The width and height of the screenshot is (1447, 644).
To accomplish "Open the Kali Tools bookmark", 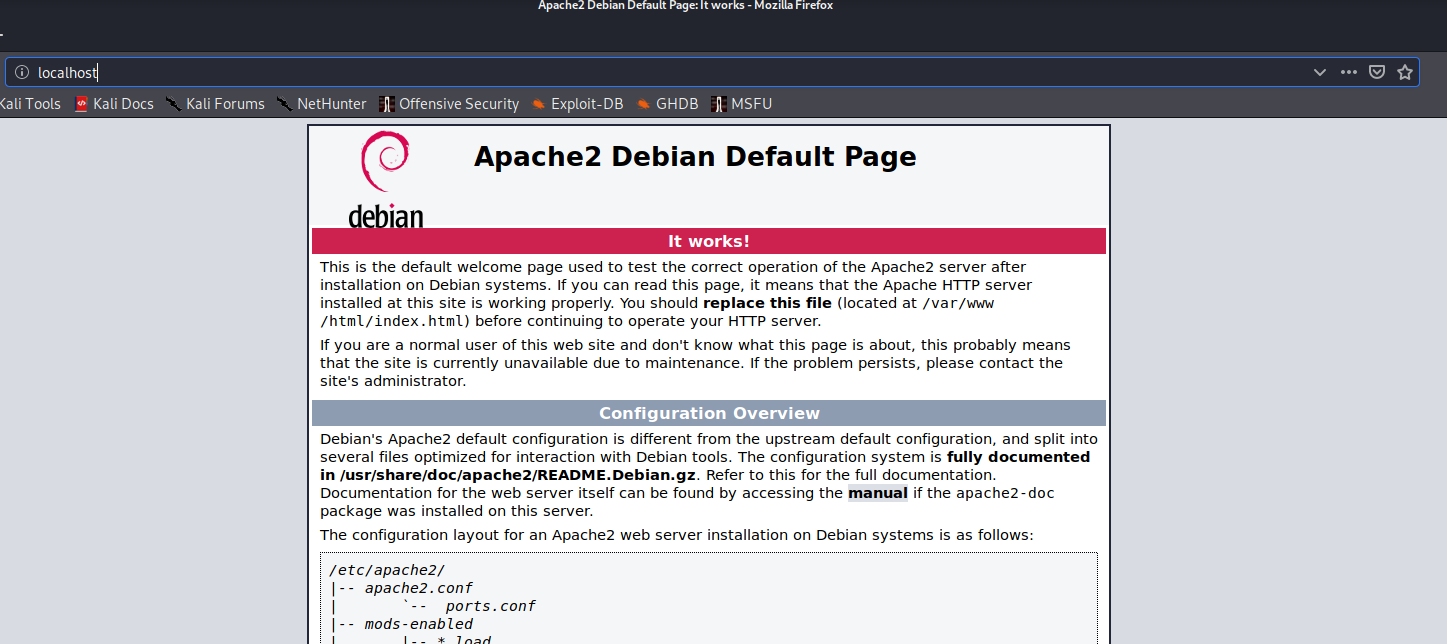I will [x=30, y=104].
